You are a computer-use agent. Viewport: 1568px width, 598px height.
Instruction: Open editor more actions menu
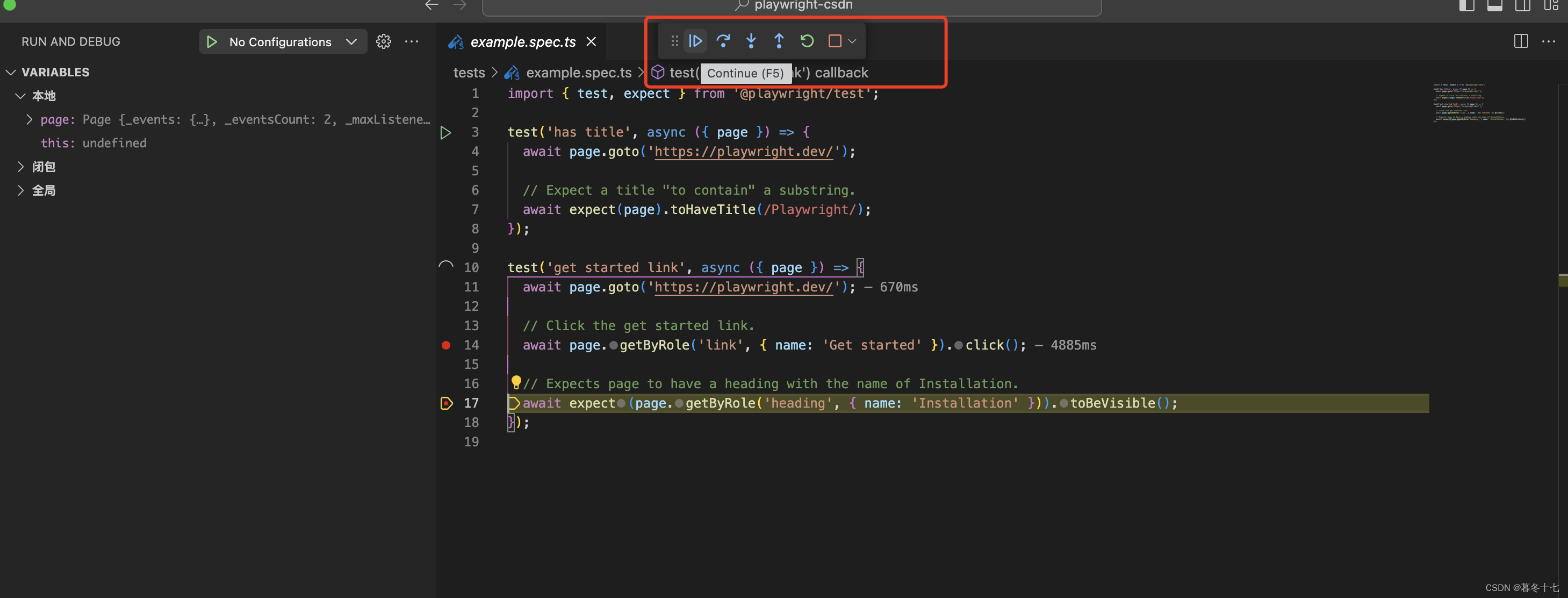(x=1549, y=41)
